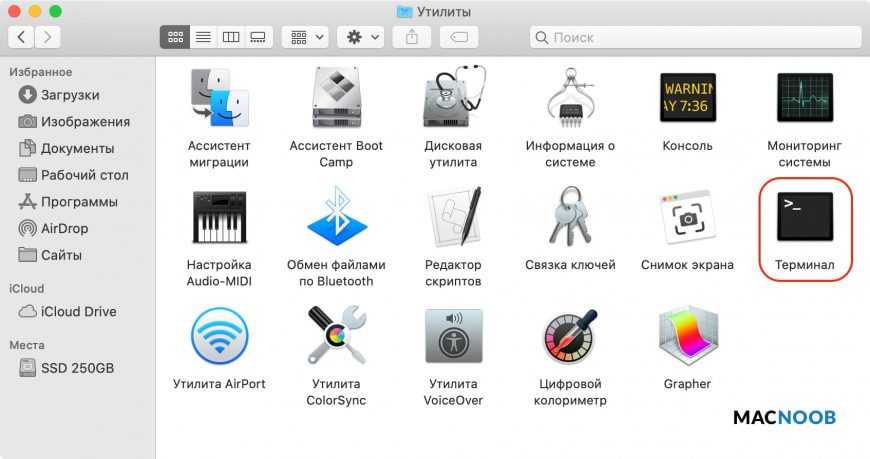Image resolution: width=870 pixels, height=459 pixels.
Task: Go forward with the right arrow button
Action: click(48, 37)
